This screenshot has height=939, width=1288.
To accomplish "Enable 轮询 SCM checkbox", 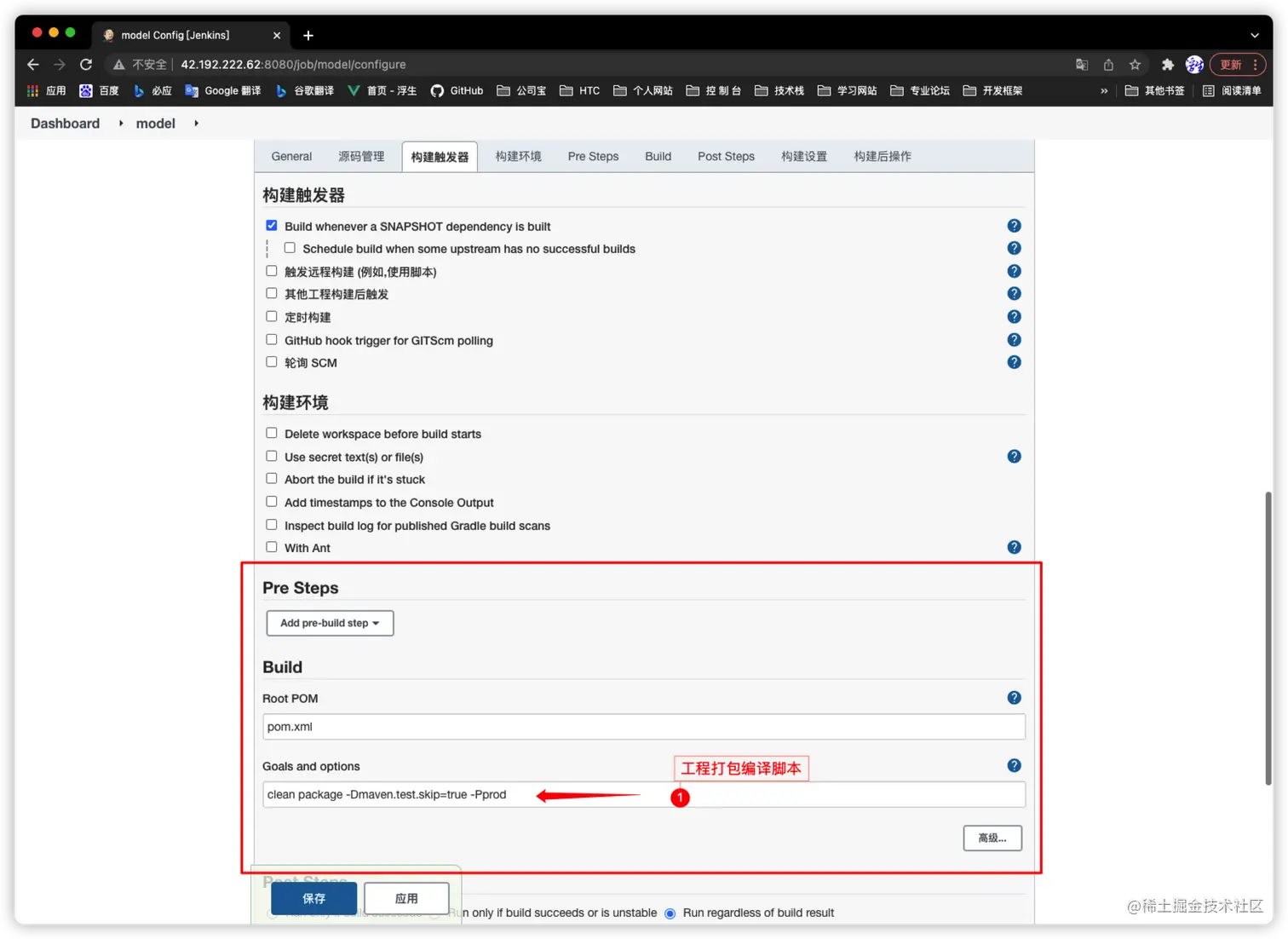I will [272, 361].
